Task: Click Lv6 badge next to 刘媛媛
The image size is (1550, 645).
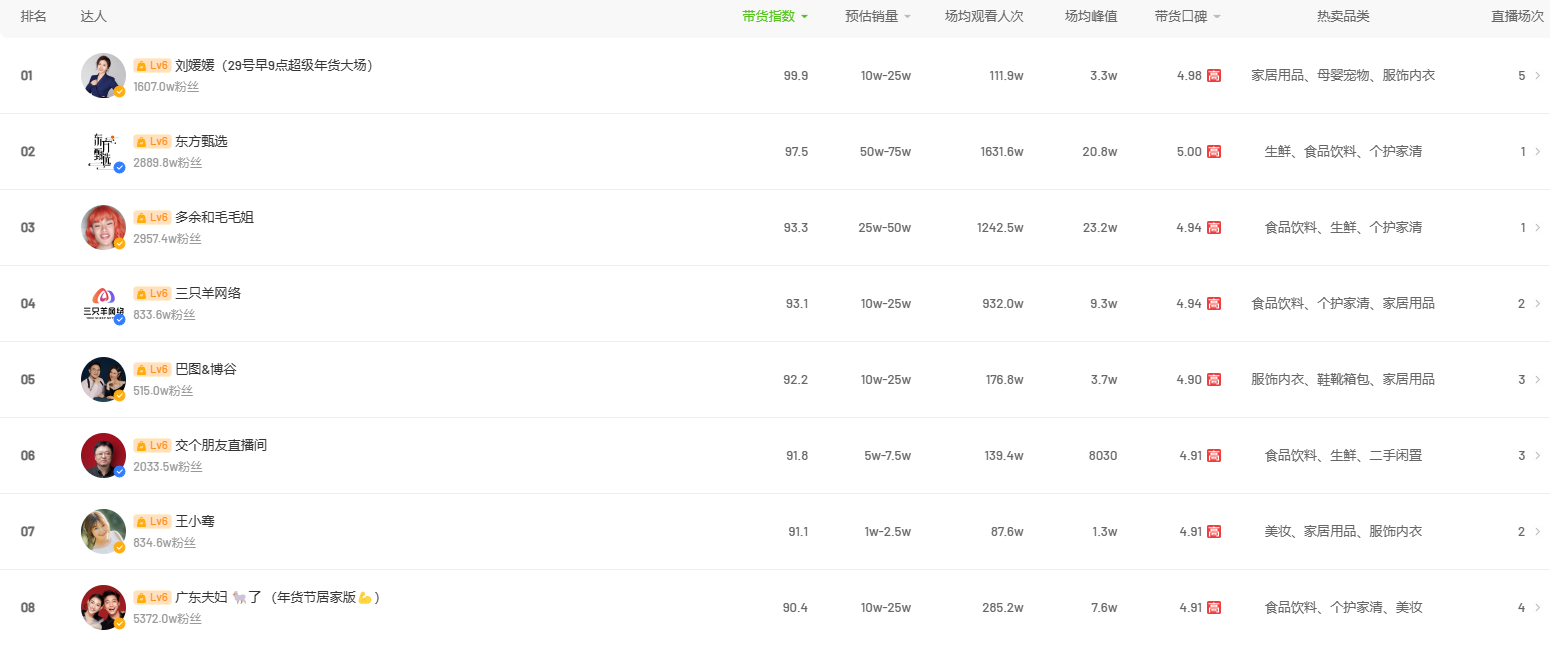Action: click(x=152, y=65)
